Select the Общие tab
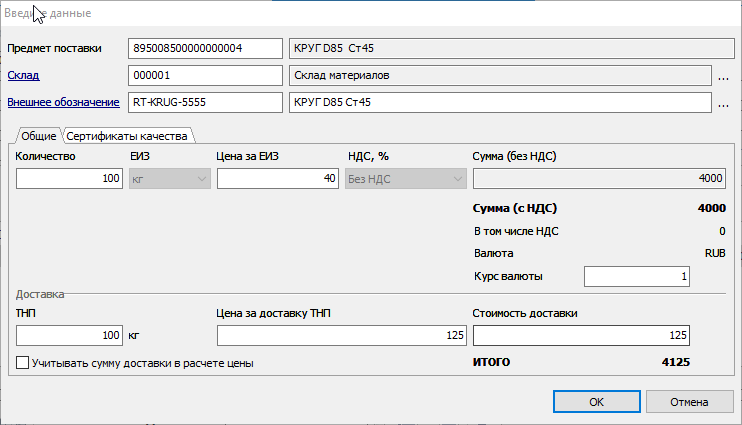The height and width of the screenshot is (425, 742). point(38,136)
